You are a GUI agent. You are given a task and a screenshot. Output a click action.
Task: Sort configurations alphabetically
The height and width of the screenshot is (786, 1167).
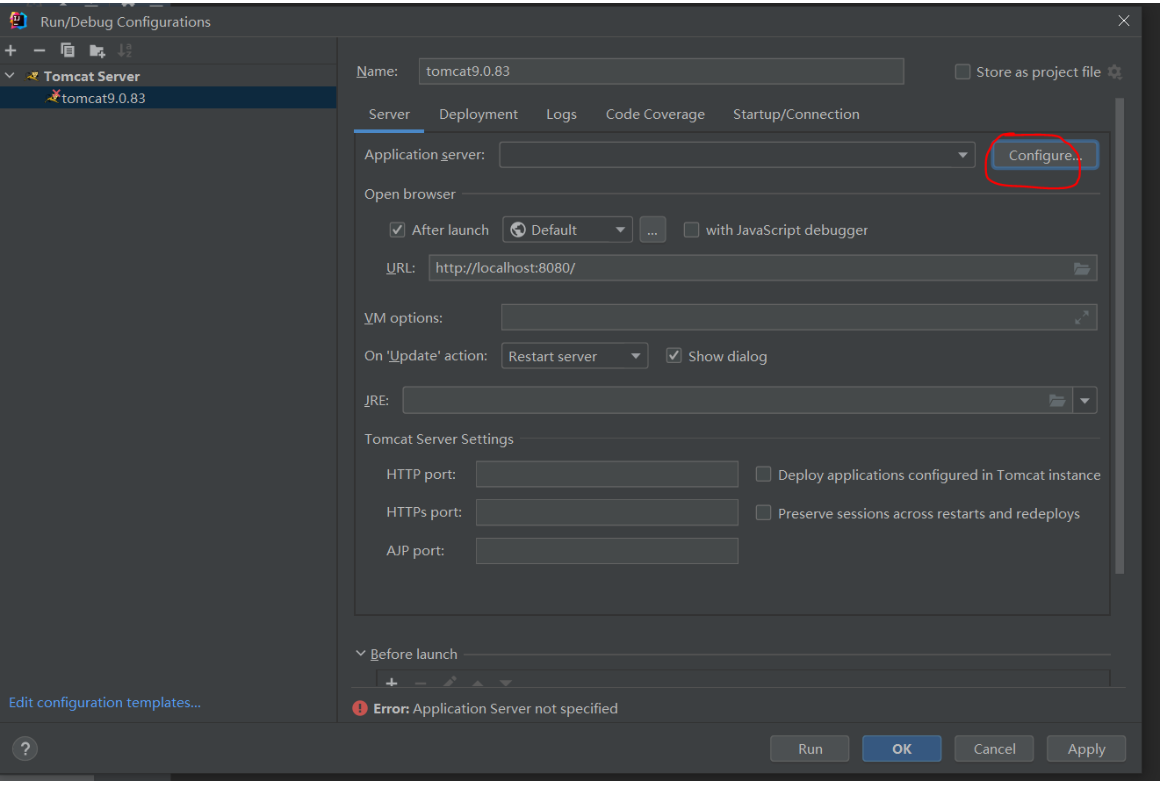[x=125, y=51]
